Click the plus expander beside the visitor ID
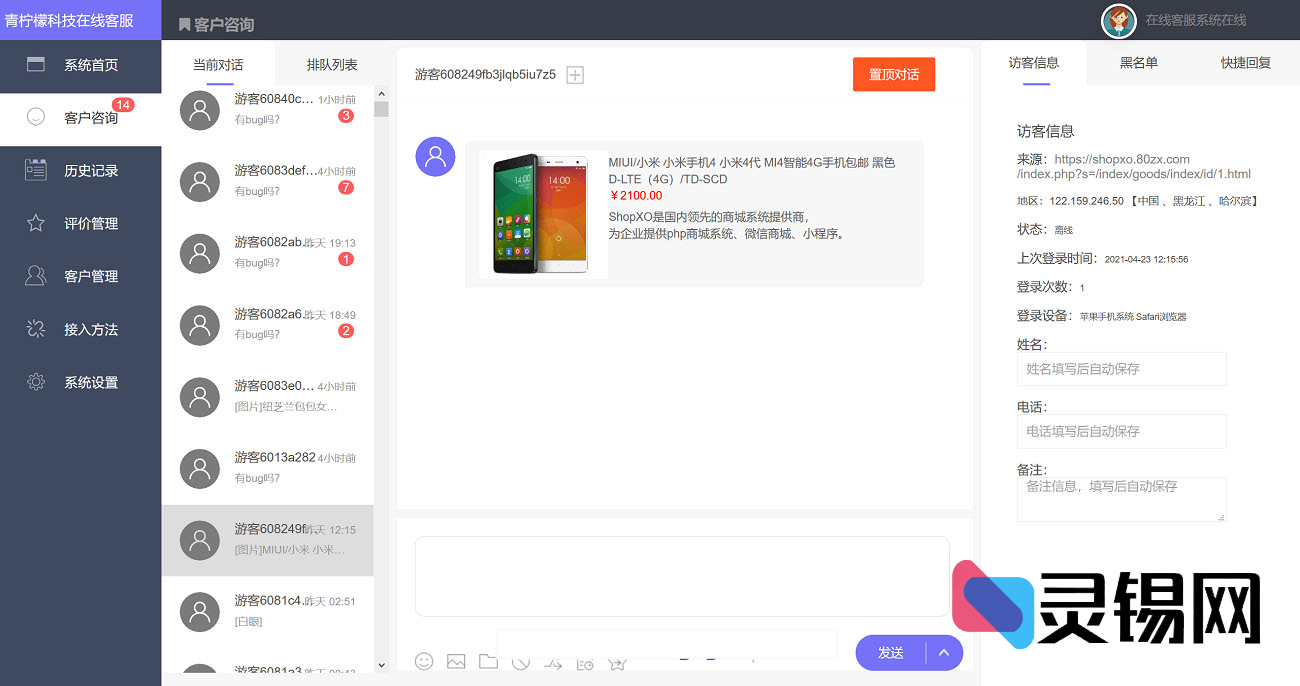 coord(574,74)
